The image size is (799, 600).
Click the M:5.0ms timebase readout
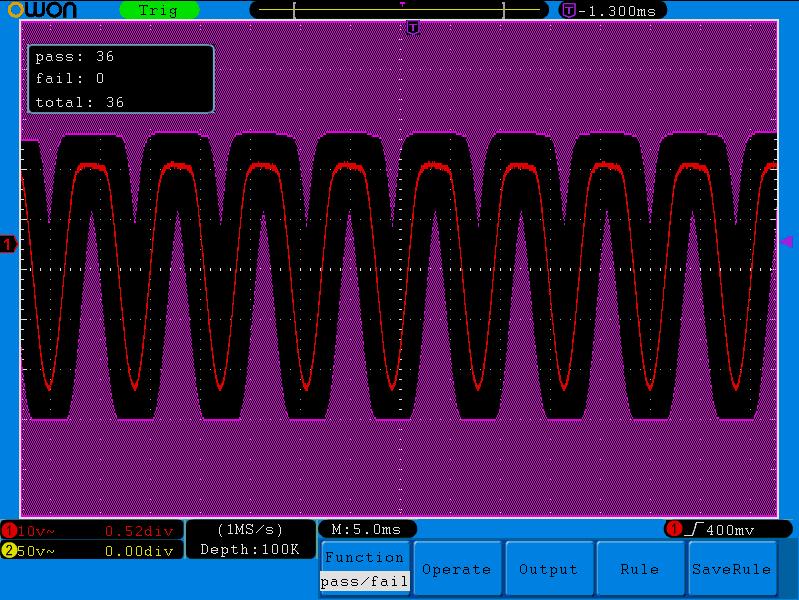click(367, 530)
